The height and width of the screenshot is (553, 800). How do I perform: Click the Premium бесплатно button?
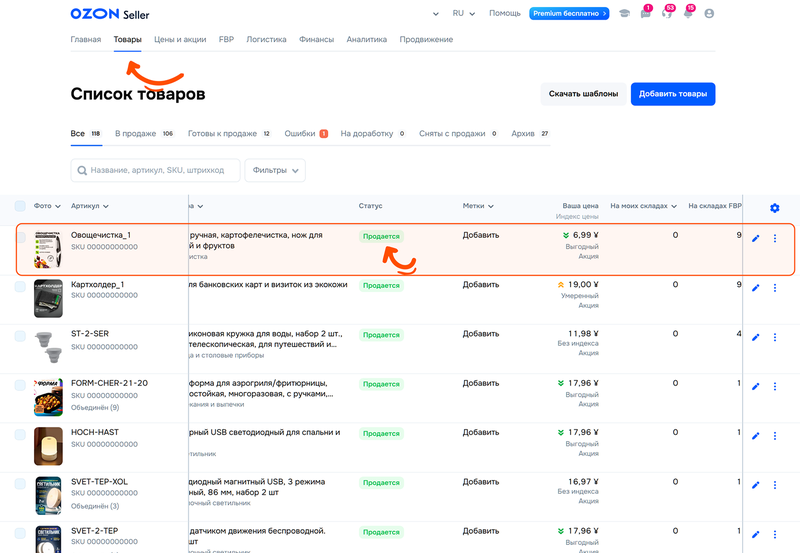pyautogui.click(x=569, y=13)
